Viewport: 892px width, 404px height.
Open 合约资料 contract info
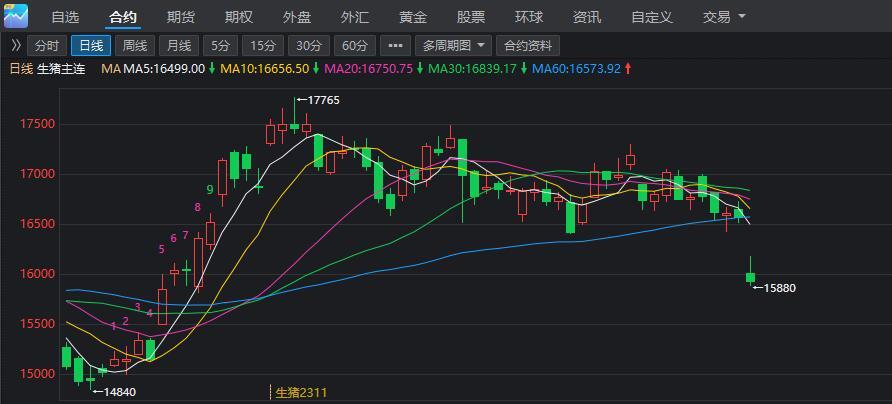[528, 46]
